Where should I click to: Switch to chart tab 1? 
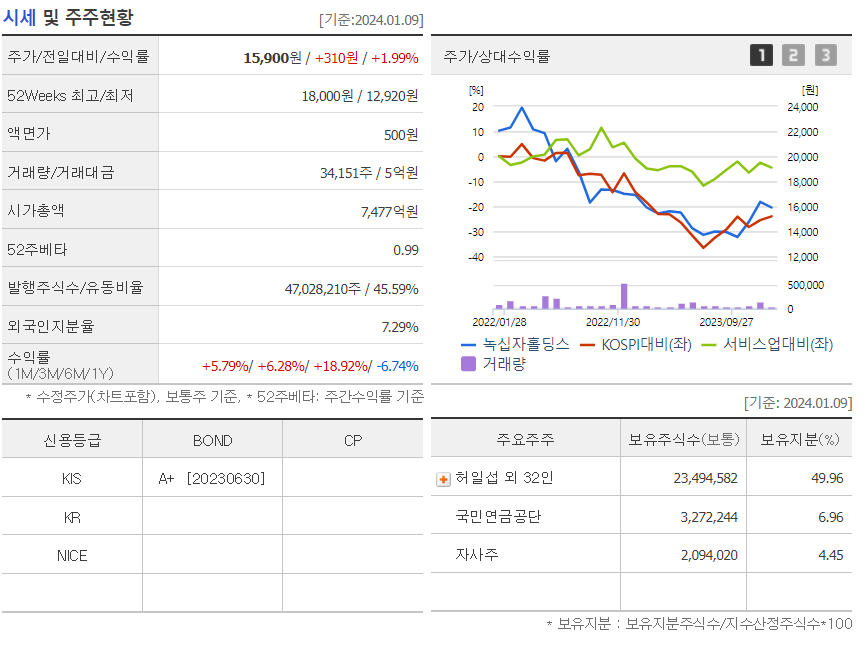[761, 55]
